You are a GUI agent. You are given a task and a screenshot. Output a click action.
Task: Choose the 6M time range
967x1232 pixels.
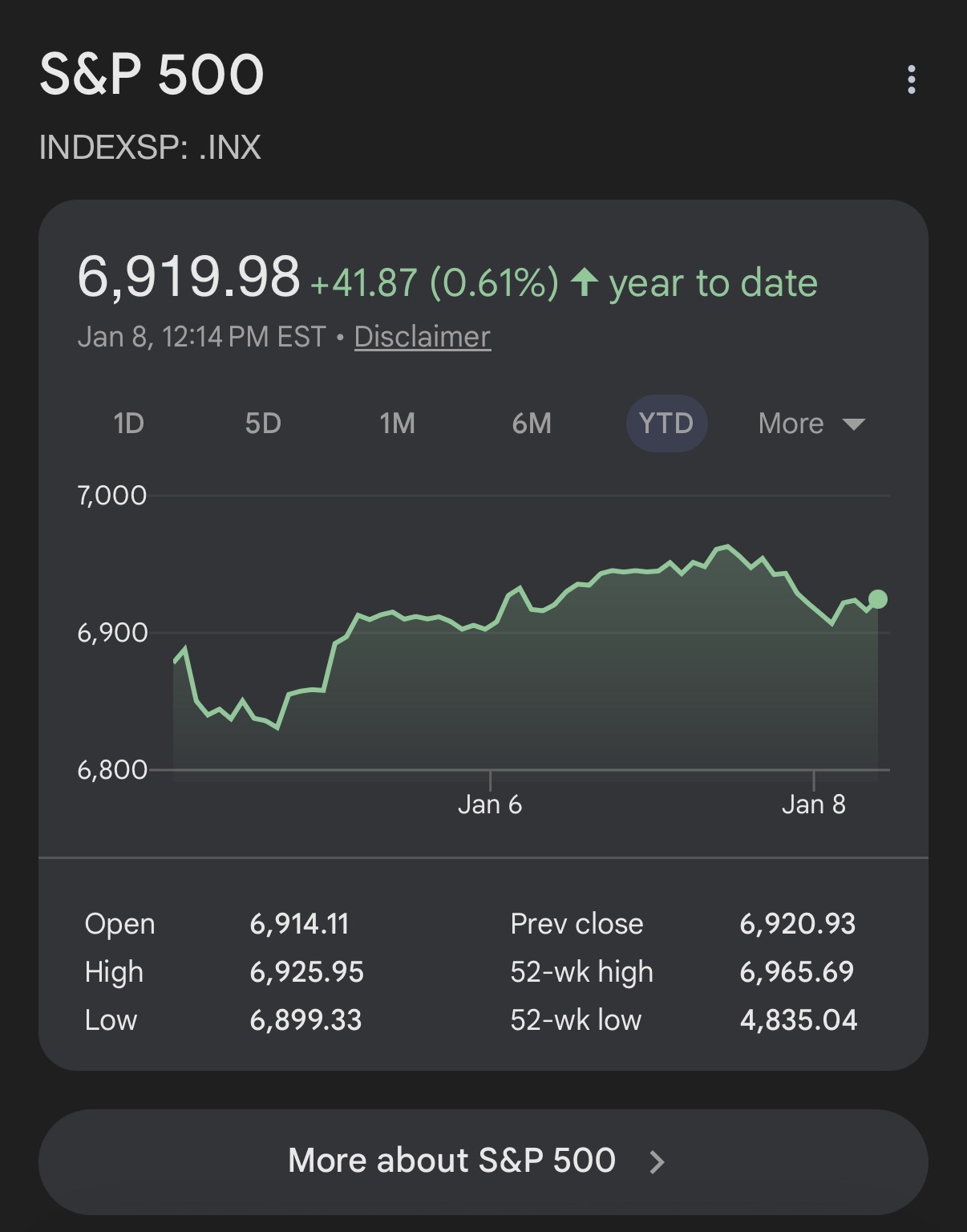coord(532,423)
